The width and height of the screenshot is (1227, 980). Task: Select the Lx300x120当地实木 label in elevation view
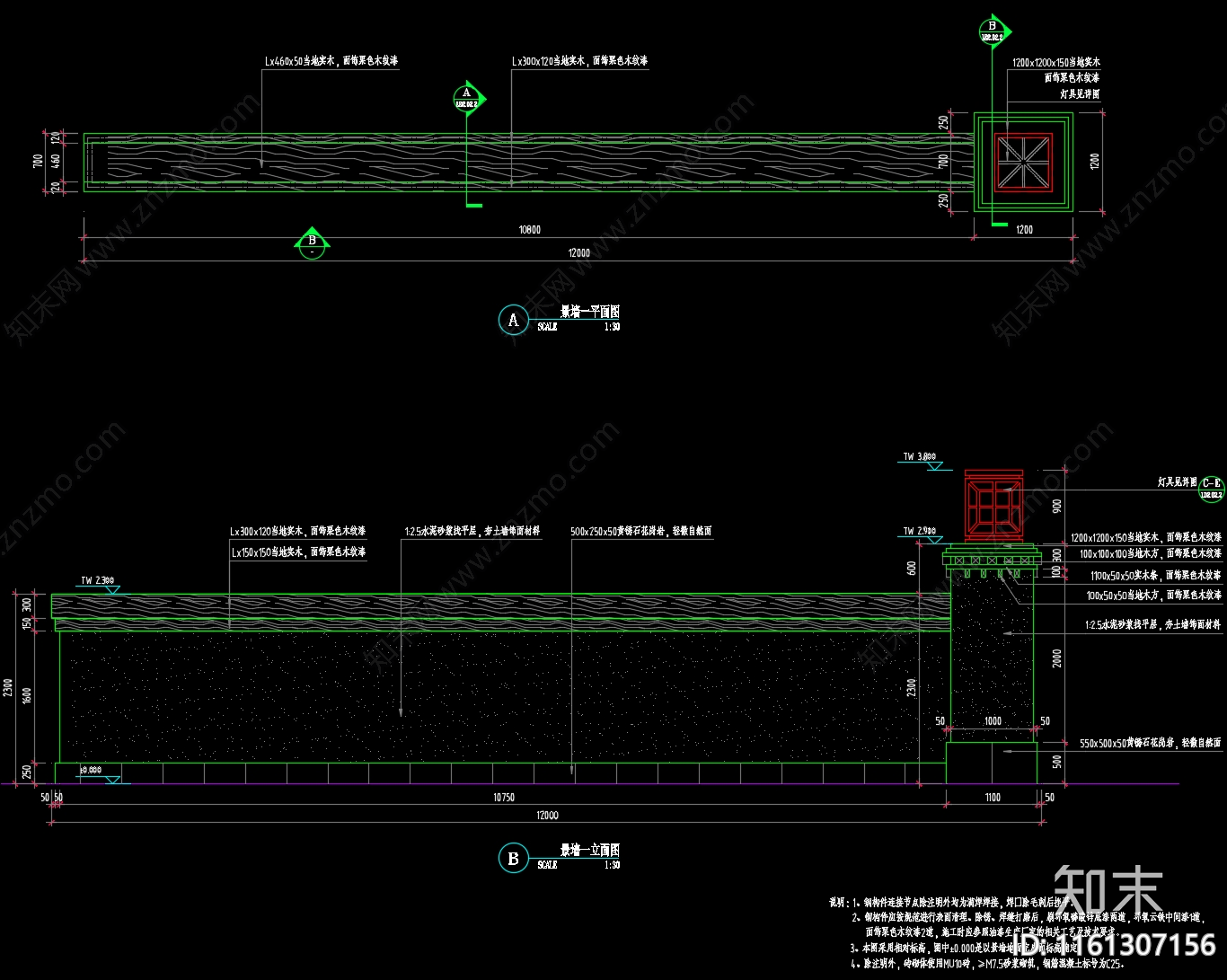[x=298, y=532]
